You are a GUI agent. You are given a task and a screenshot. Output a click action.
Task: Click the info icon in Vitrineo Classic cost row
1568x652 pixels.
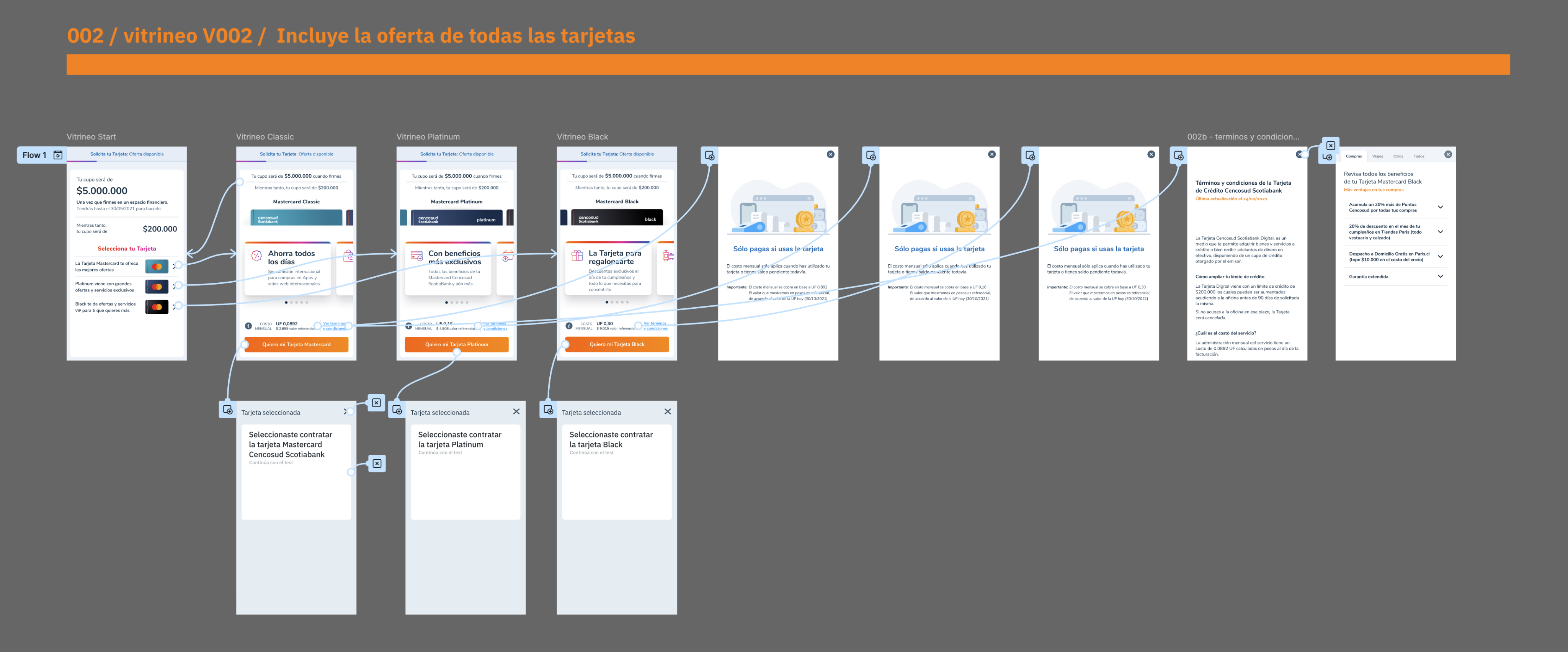pyautogui.click(x=248, y=326)
